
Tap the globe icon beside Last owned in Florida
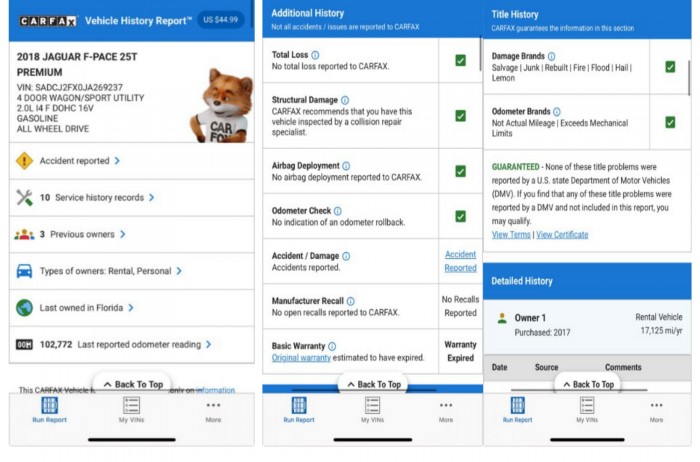tap(24, 308)
